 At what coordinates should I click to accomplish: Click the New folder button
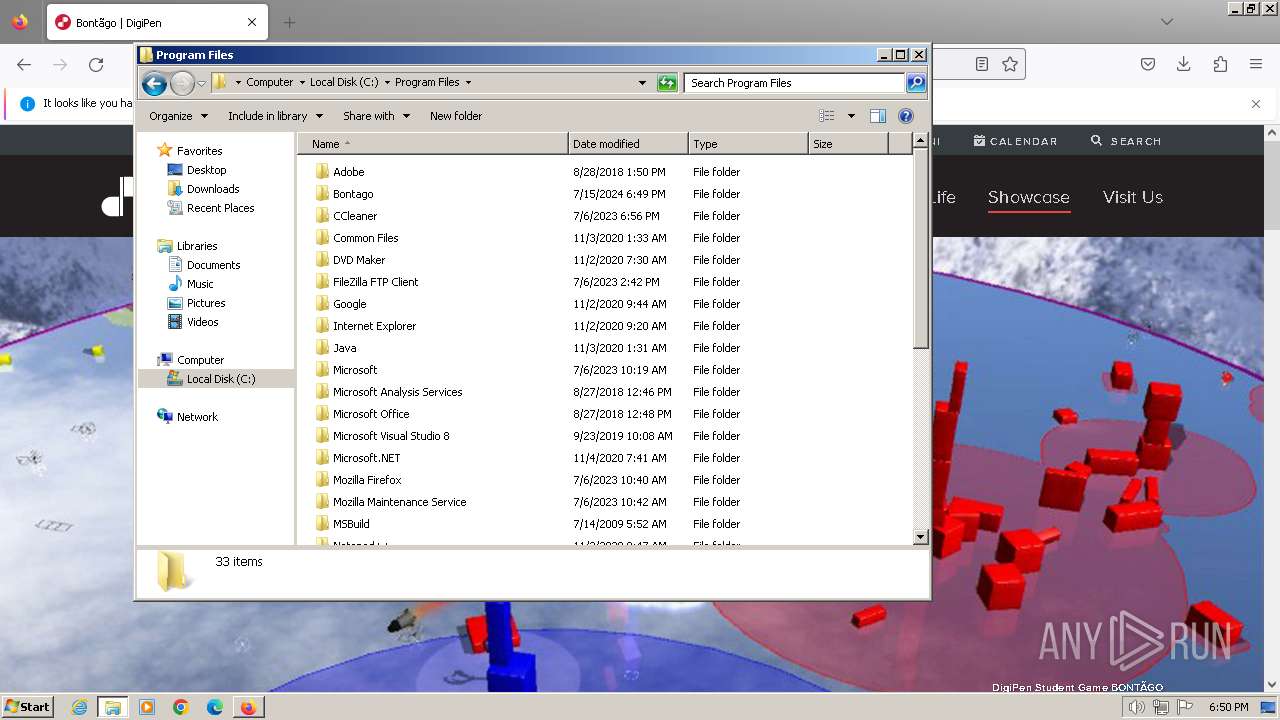456,116
